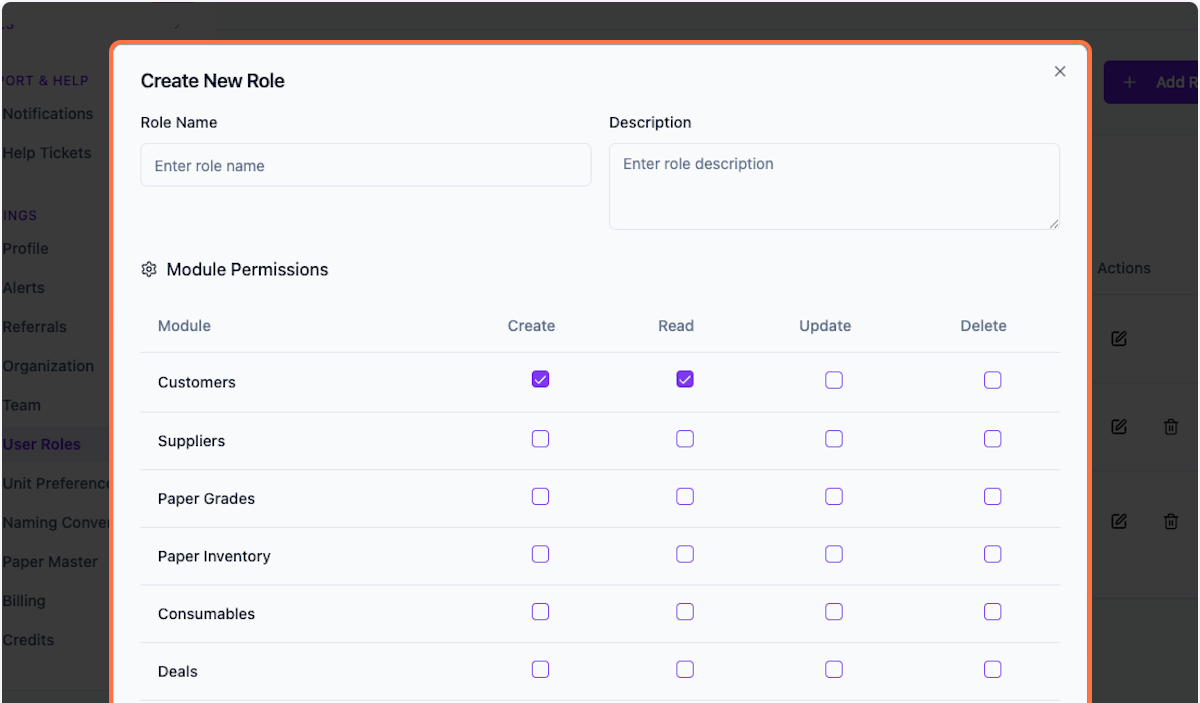Grant Delete permission for Deals
Viewport: 1200px width, 703px height.
click(x=992, y=669)
